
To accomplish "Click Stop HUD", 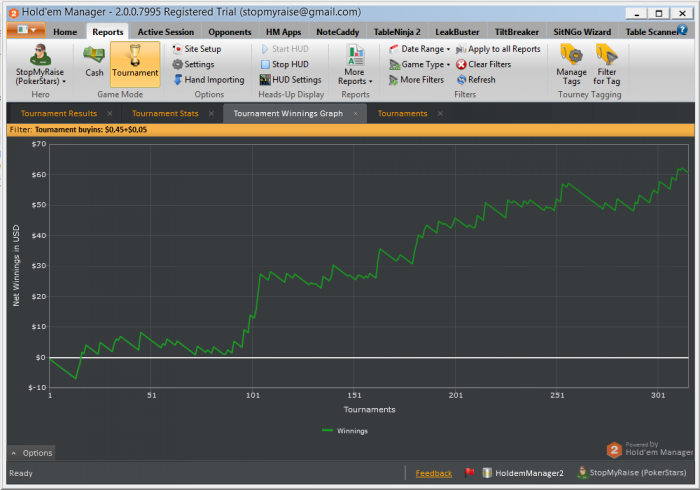I will pyautogui.click(x=284, y=64).
